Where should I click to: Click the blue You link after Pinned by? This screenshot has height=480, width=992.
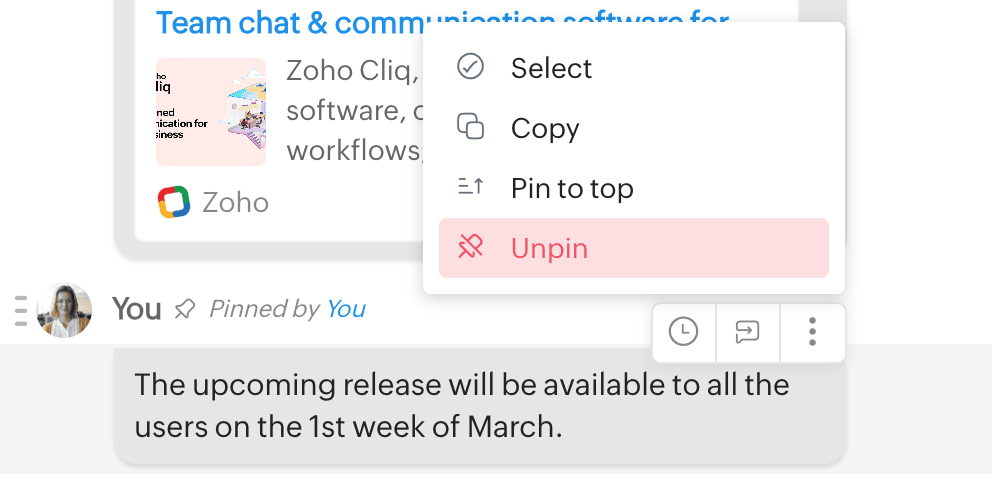coord(346,310)
